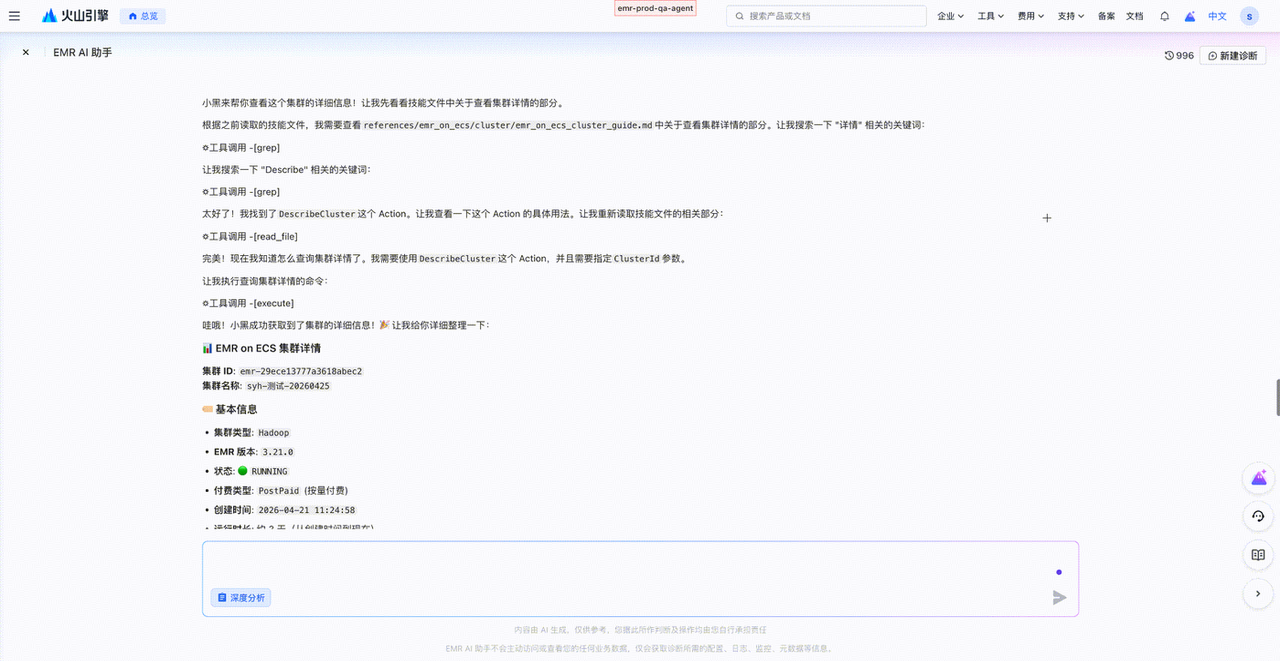The height and width of the screenshot is (661, 1280).
Task: Focus the 搜索产品或文档 search field
Action: point(826,16)
